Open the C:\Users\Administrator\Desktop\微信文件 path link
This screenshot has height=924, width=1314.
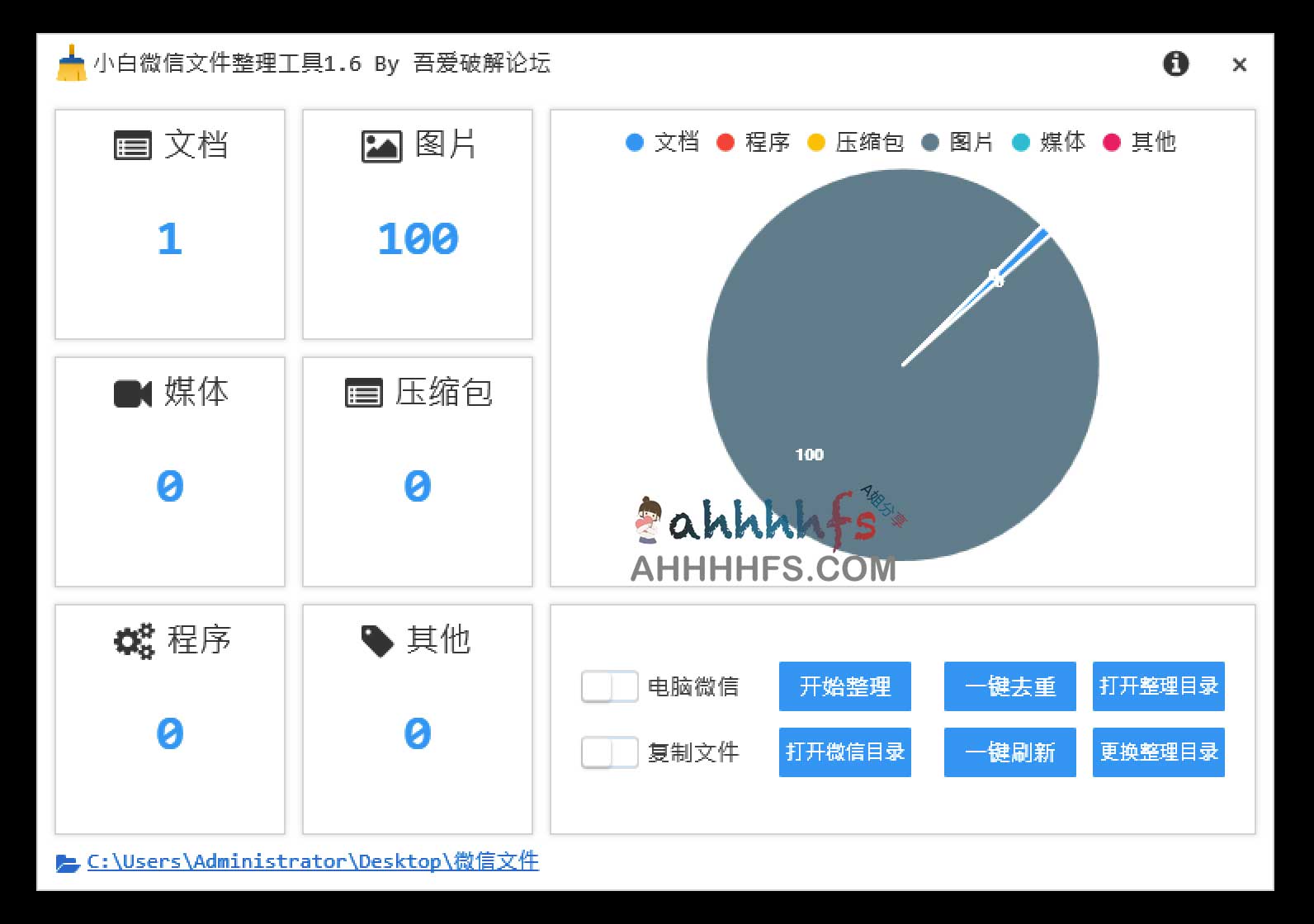pos(313,861)
